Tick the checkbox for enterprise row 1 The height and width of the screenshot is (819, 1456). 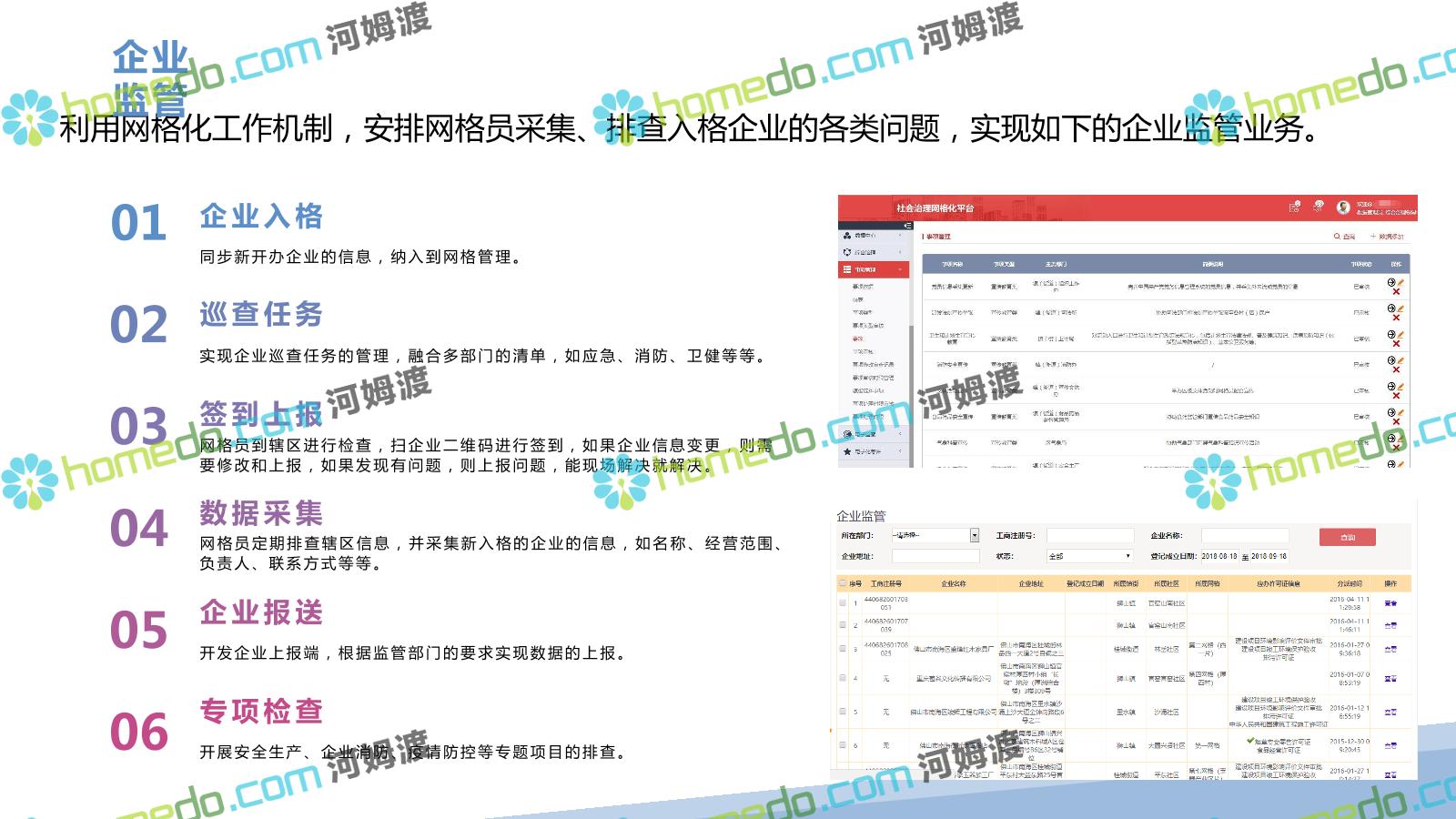click(843, 602)
